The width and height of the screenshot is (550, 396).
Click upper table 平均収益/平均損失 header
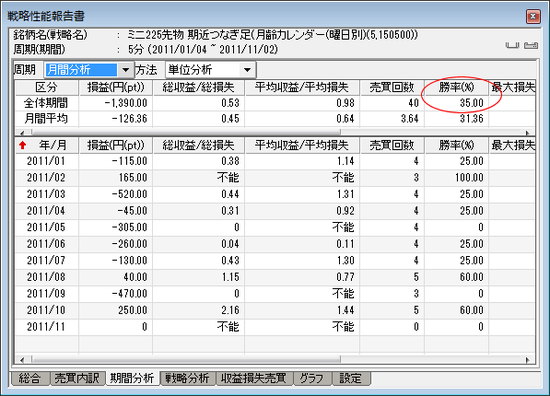(302, 87)
